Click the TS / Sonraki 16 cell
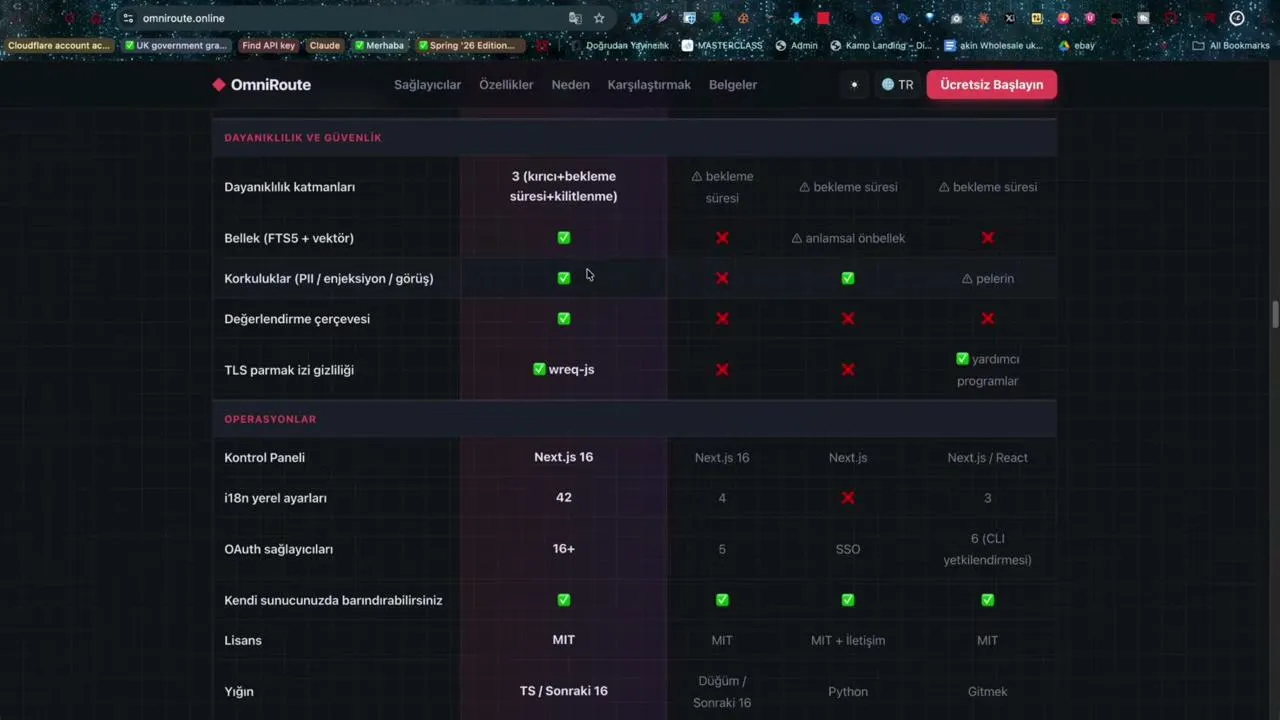The width and height of the screenshot is (1280, 720). click(x=564, y=691)
